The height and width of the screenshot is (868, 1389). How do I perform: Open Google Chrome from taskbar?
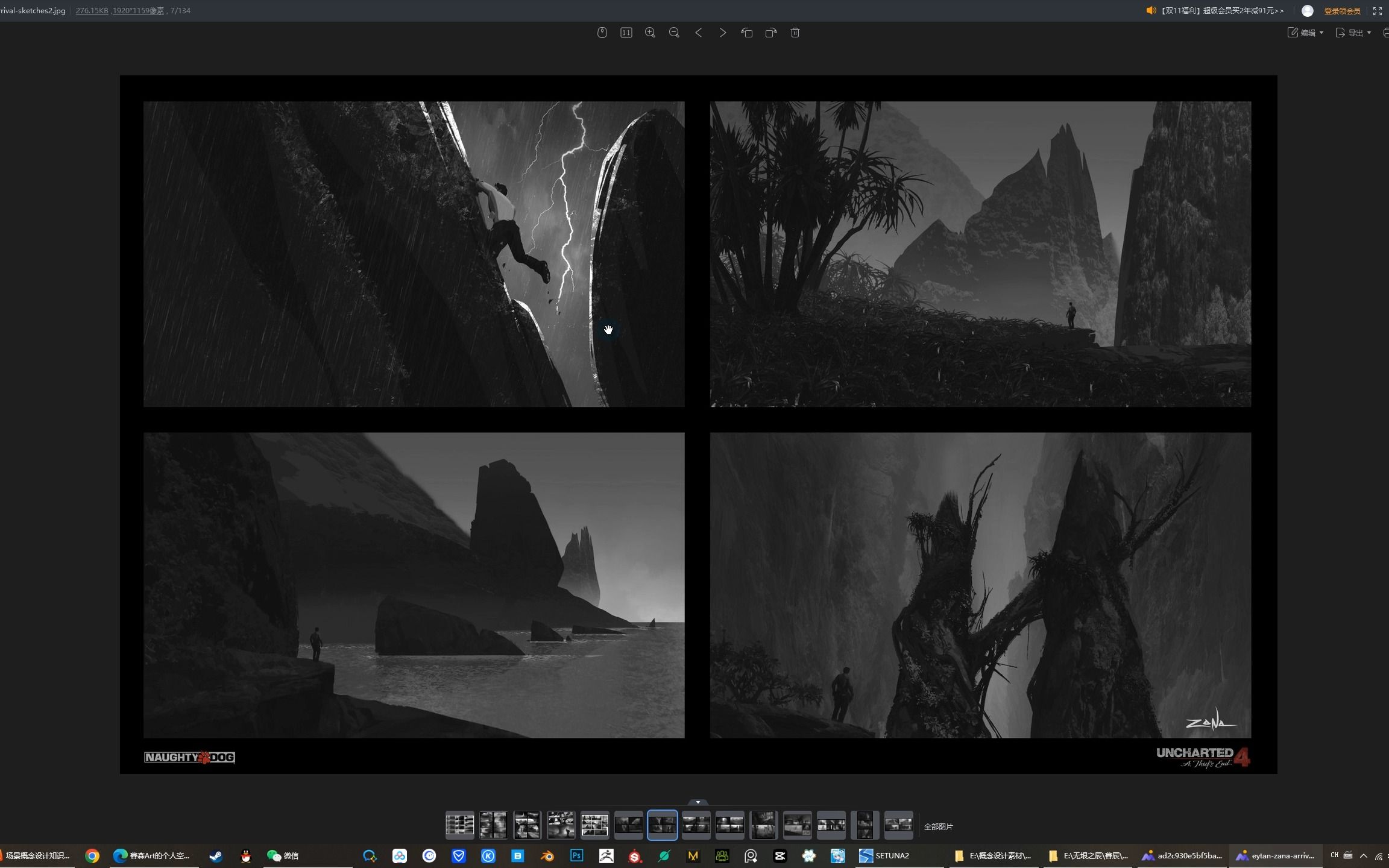(92, 856)
